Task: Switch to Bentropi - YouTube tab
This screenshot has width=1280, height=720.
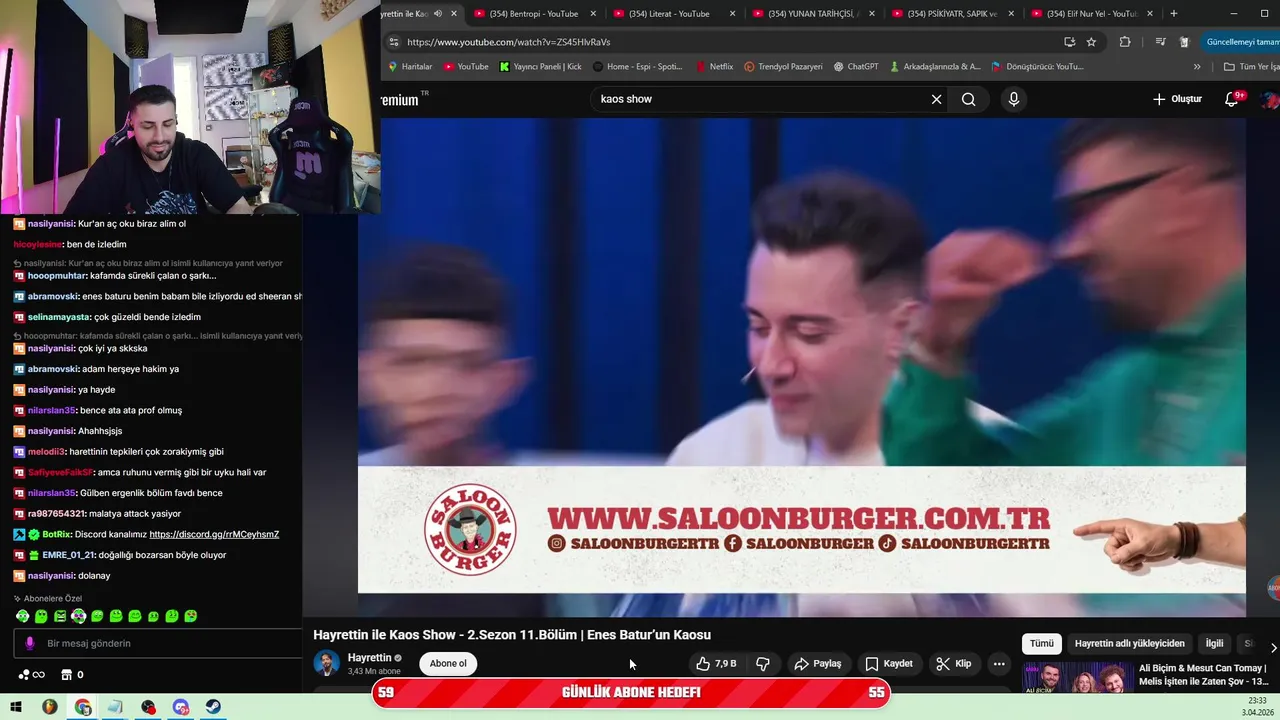Action: pos(534,14)
